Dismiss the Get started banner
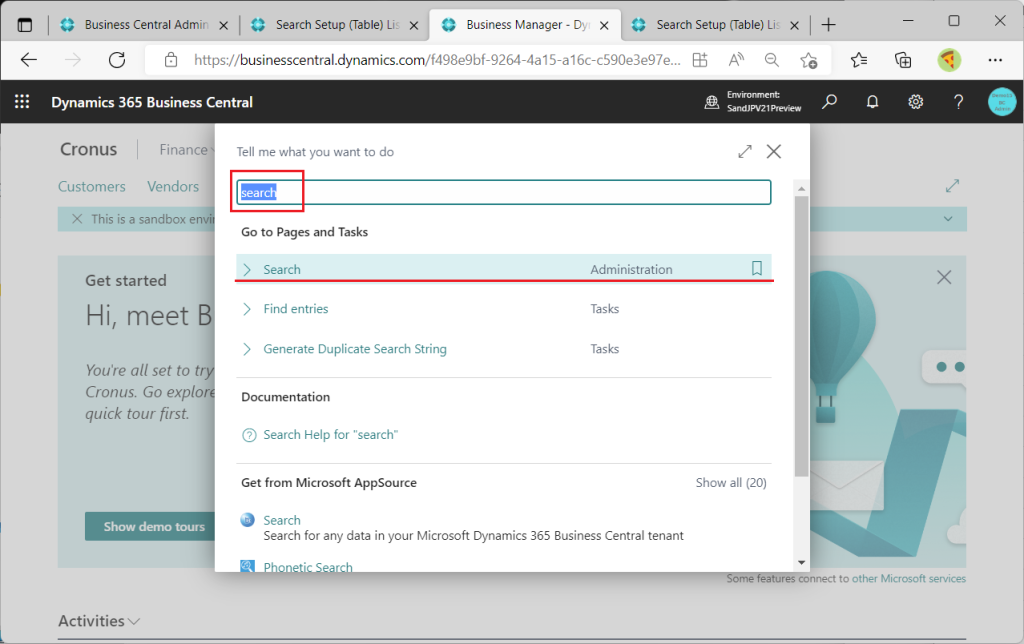 tap(944, 278)
